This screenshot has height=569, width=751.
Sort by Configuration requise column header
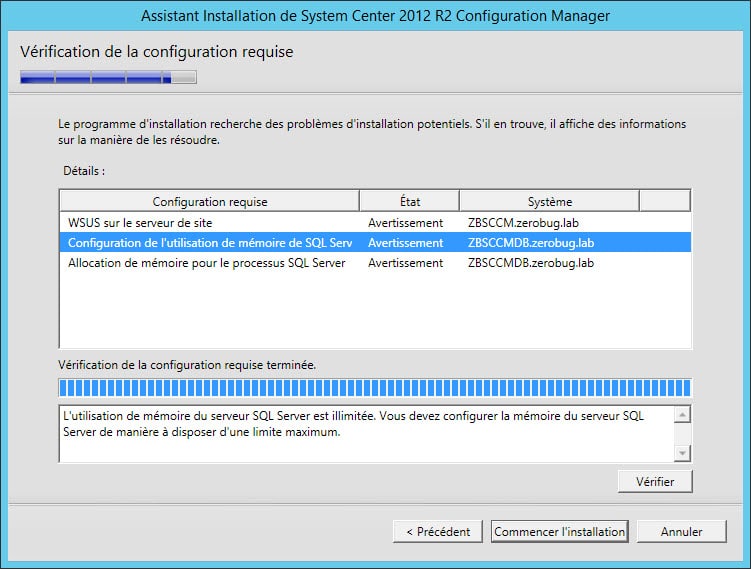pos(210,202)
